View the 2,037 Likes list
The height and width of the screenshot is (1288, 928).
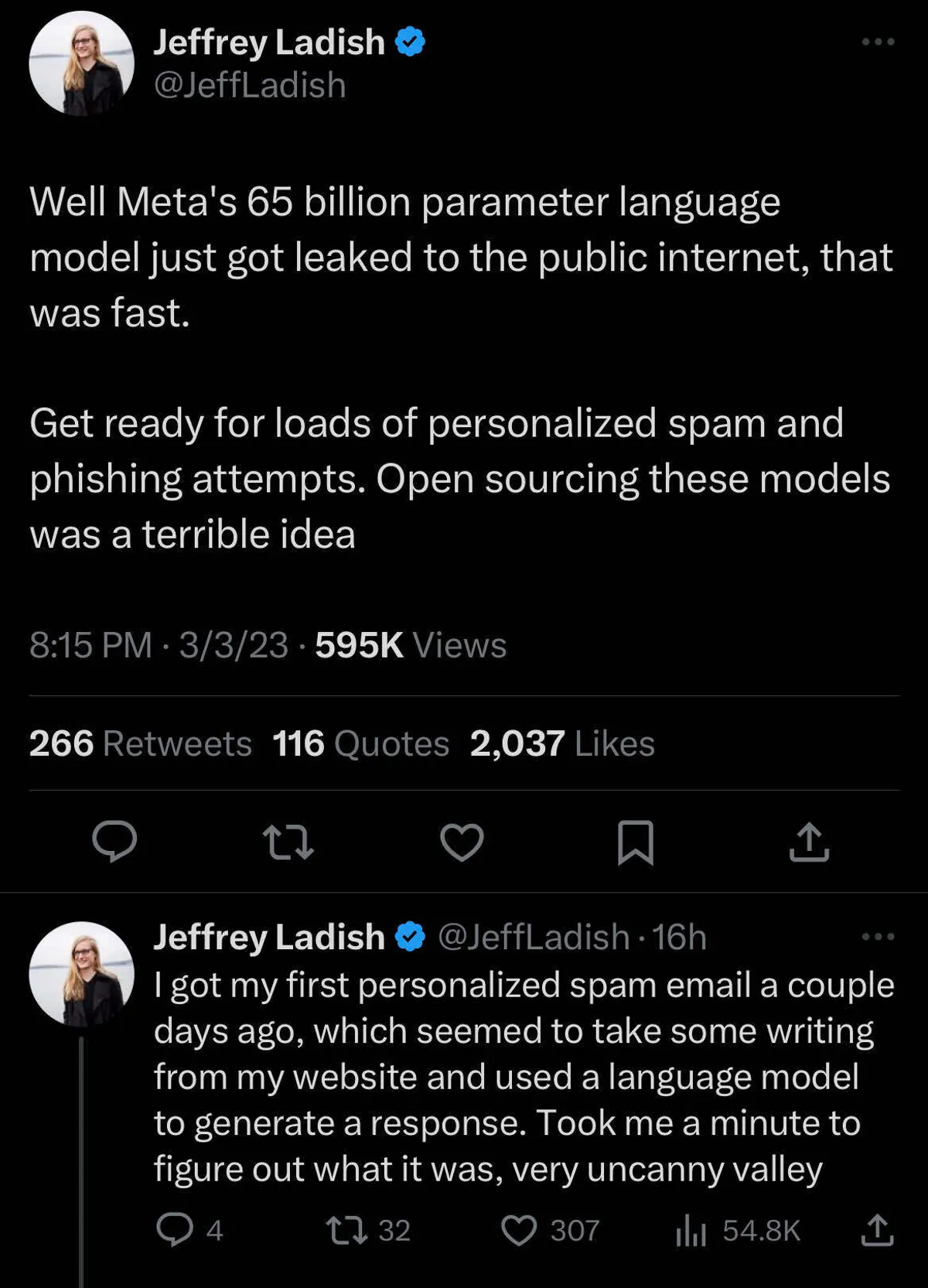[562, 743]
